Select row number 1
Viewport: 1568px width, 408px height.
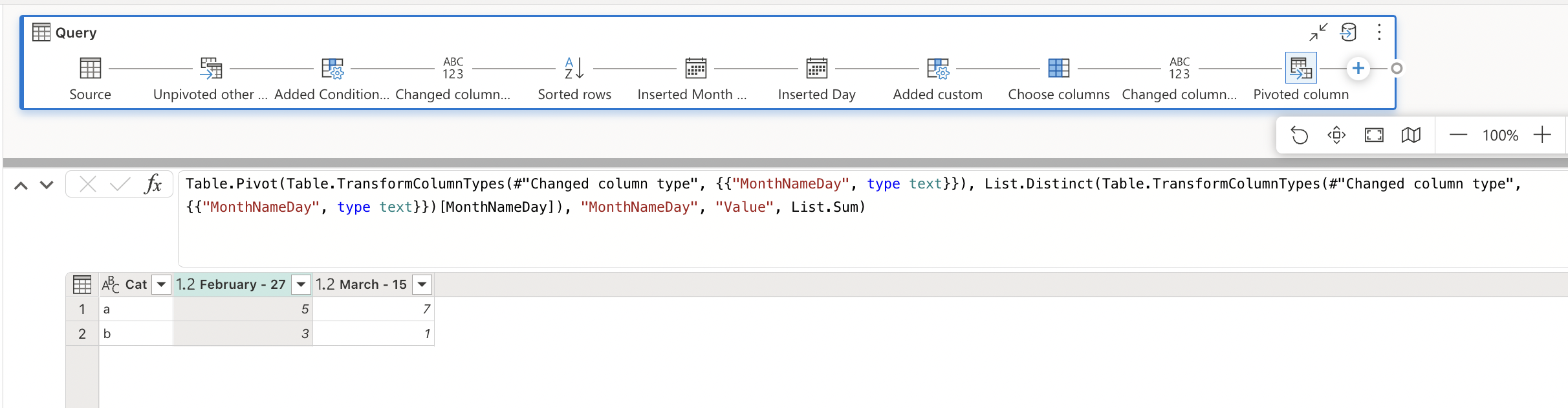tap(82, 309)
